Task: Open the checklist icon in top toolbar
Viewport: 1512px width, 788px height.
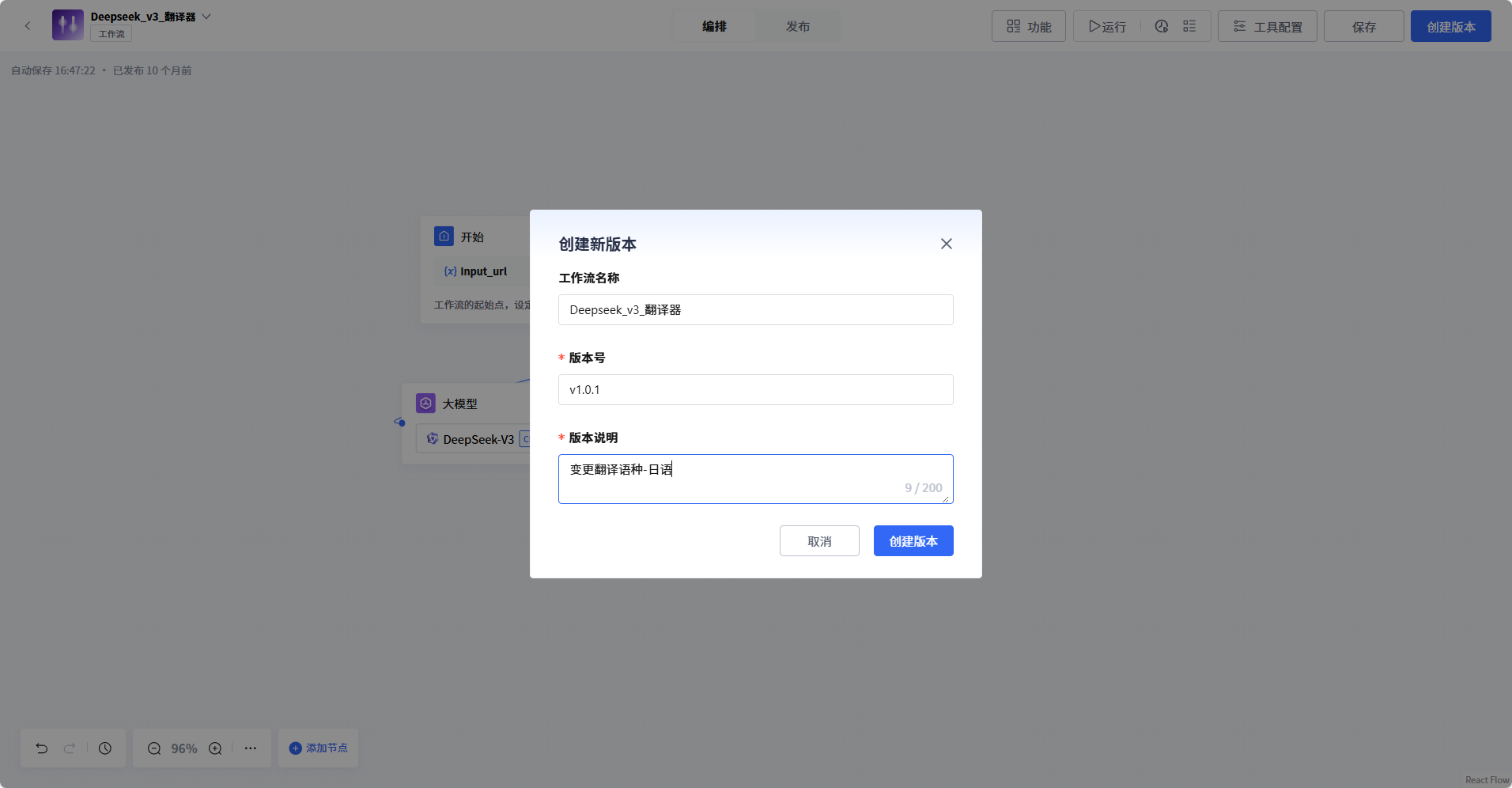Action: pos(1189,26)
